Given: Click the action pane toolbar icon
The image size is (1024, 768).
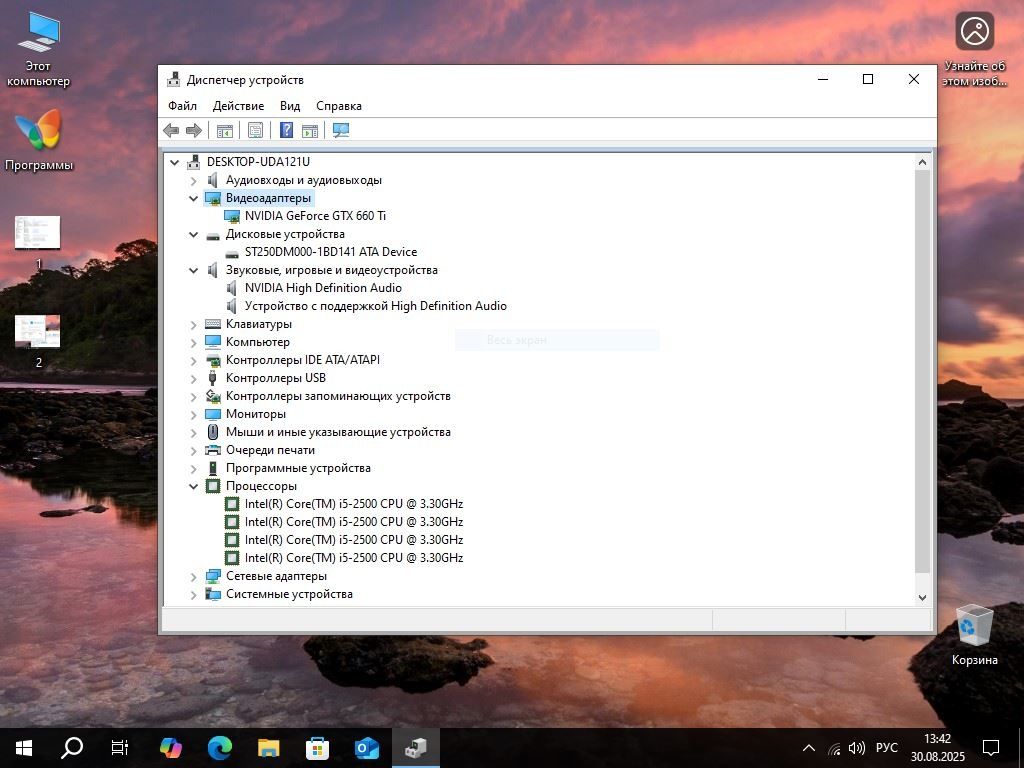Looking at the screenshot, I should click(310, 131).
